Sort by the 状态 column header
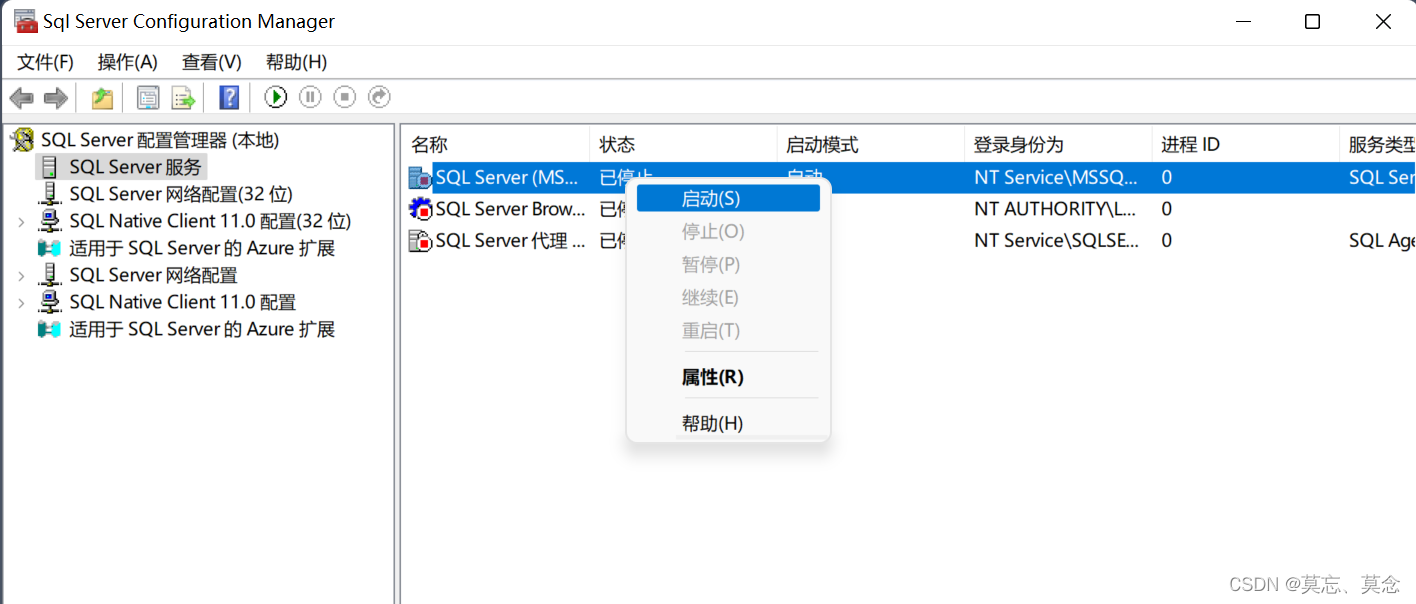This screenshot has height=604, width=1416. click(683, 144)
